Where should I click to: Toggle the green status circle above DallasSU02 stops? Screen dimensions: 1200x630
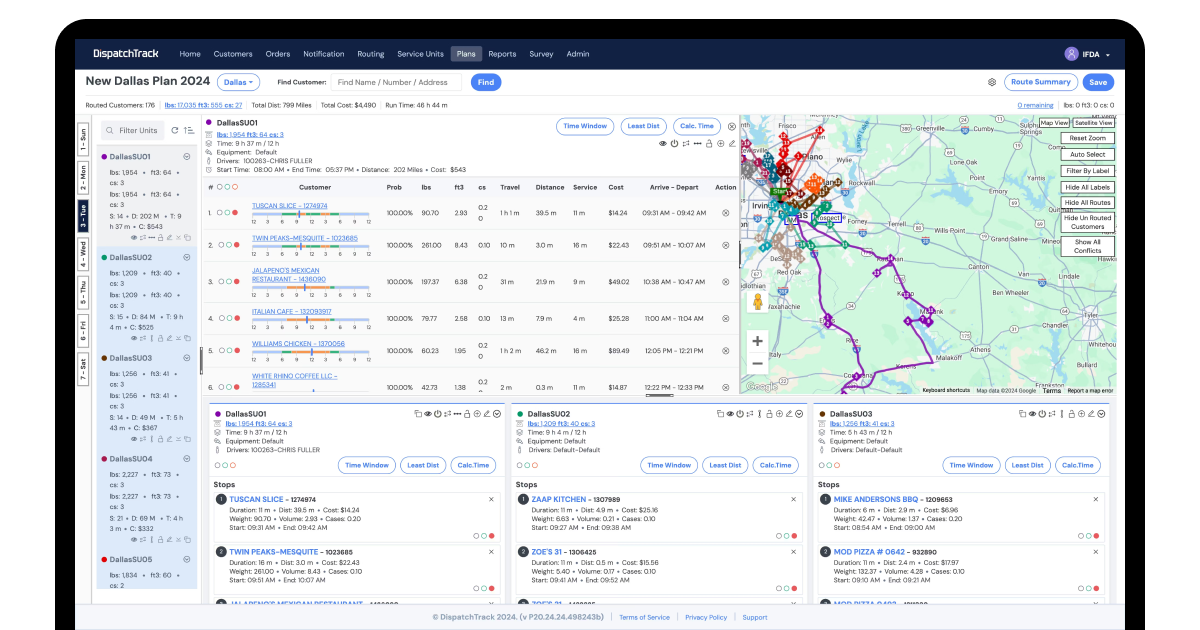(x=527, y=464)
